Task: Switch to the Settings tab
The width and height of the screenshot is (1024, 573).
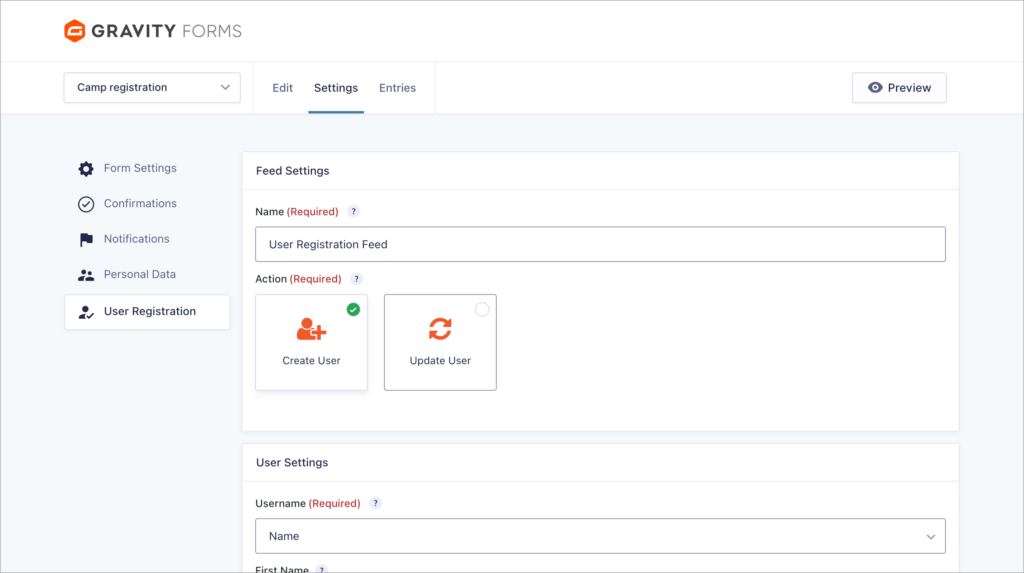Action: 336,88
